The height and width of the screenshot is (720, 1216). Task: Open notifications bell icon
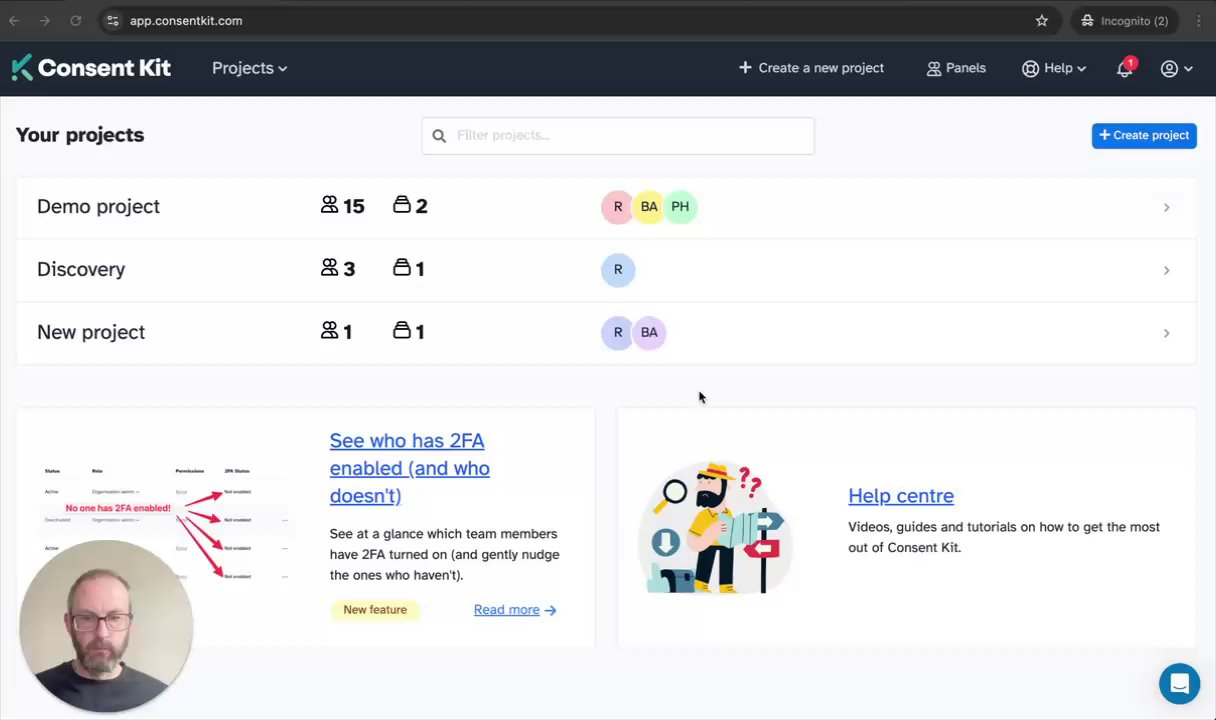[x=1125, y=68]
